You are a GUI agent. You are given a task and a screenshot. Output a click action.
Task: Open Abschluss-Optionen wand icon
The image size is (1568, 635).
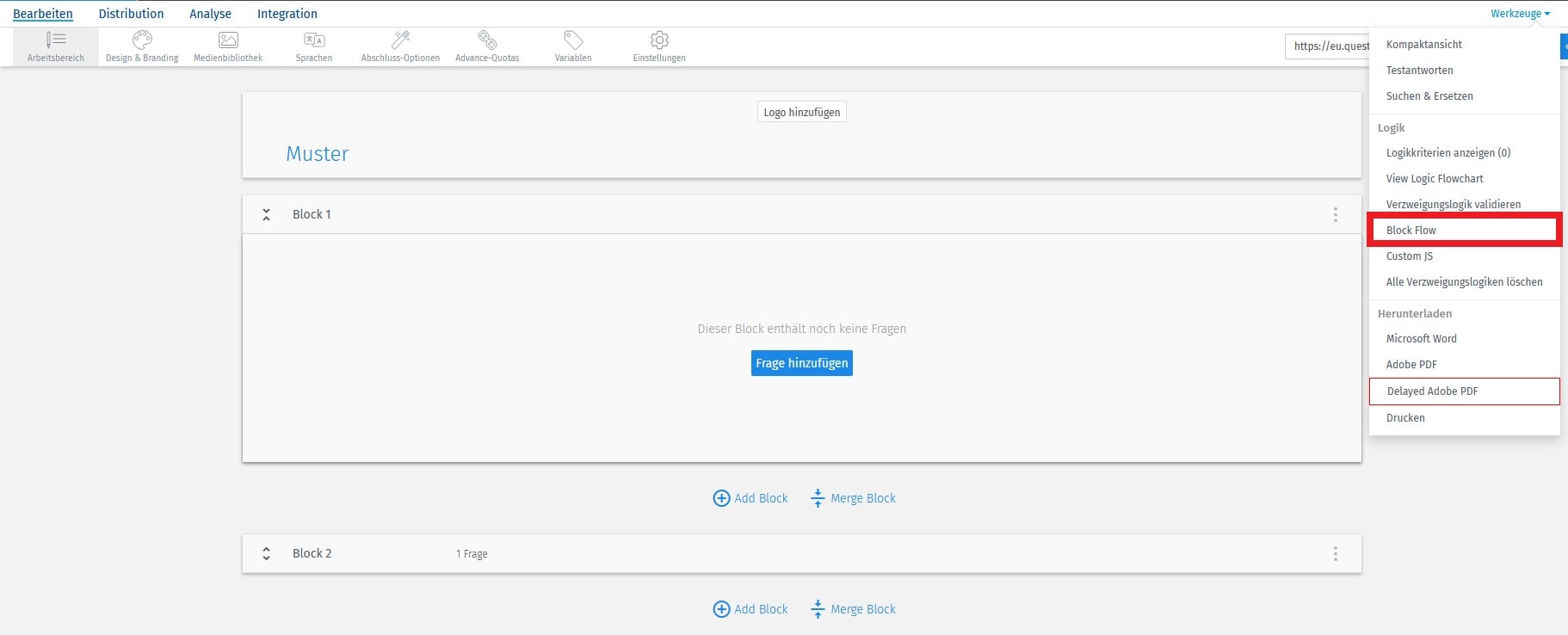pyautogui.click(x=400, y=40)
